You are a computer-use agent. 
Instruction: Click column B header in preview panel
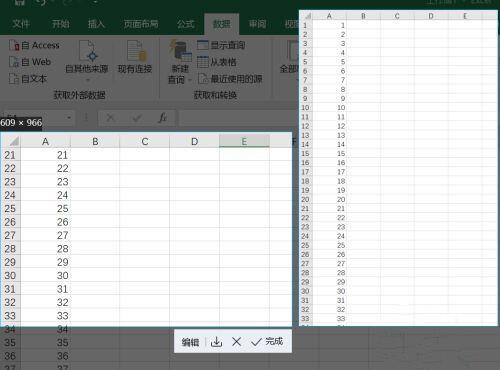[363, 16]
